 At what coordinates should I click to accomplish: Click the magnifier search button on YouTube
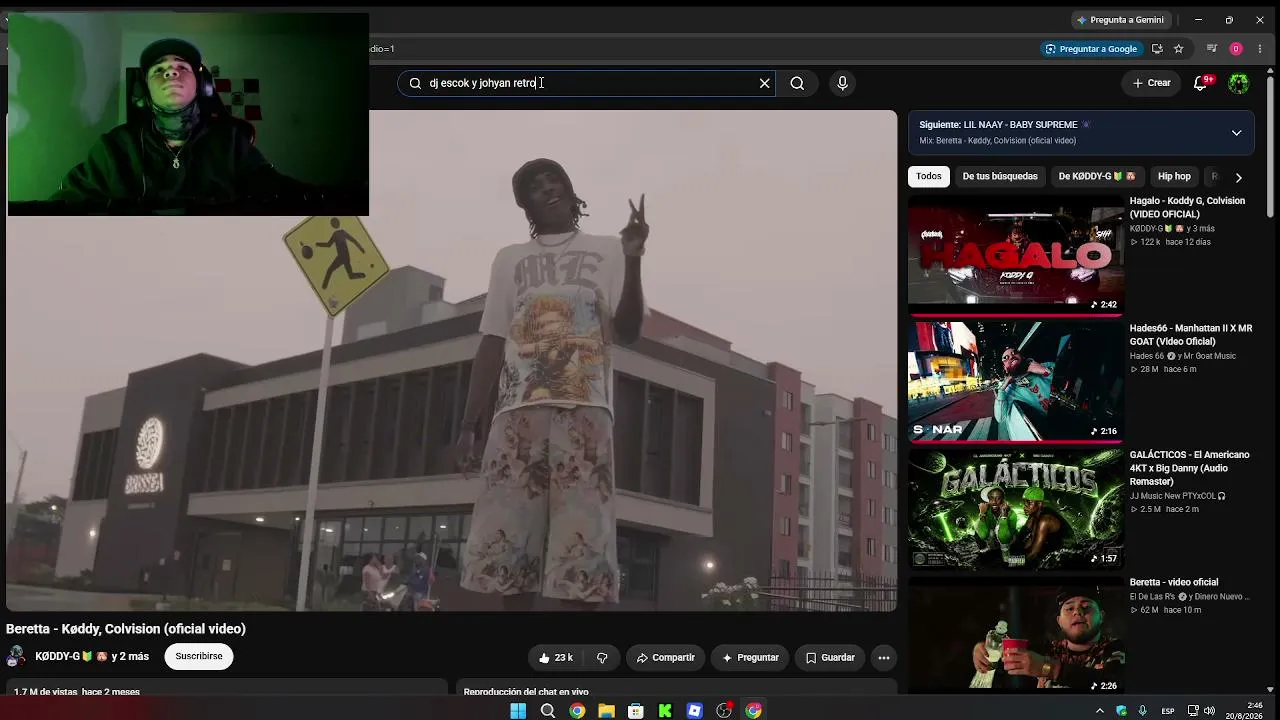(797, 83)
